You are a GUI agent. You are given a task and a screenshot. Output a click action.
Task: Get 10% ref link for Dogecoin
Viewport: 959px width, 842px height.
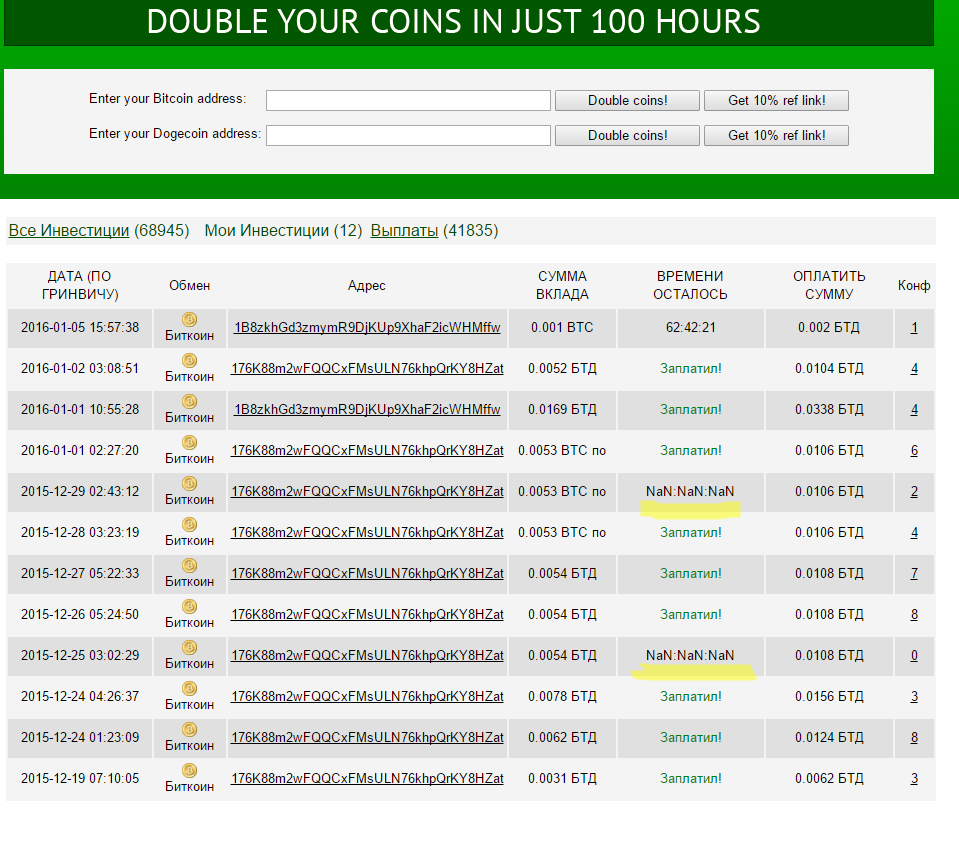click(776, 135)
